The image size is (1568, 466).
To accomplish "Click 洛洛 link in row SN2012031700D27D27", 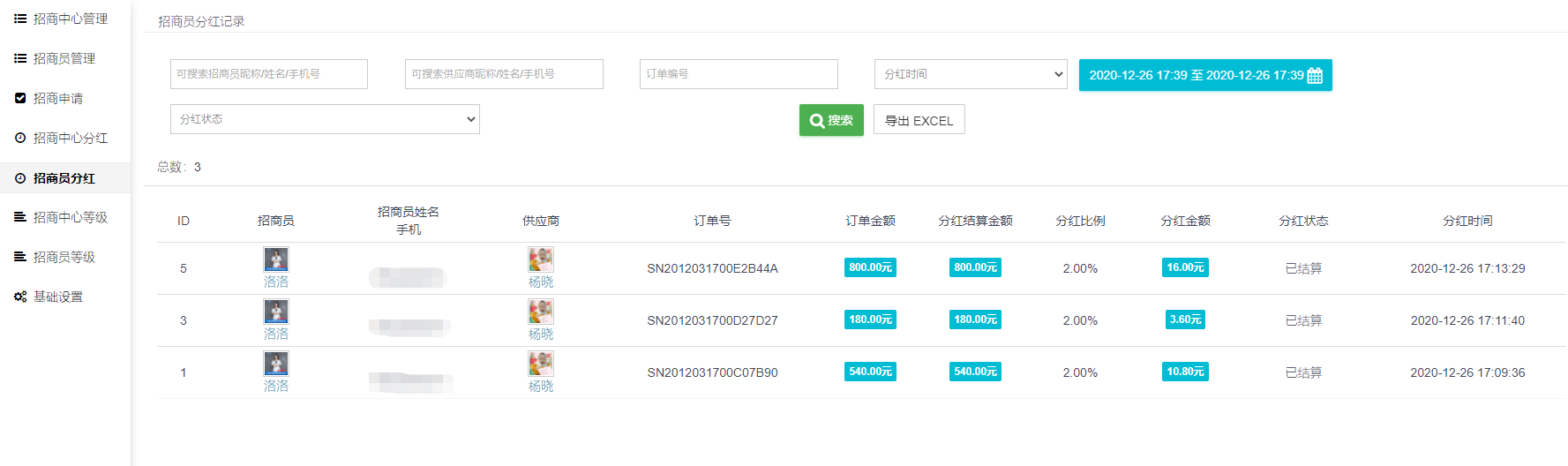I will click(x=276, y=334).
